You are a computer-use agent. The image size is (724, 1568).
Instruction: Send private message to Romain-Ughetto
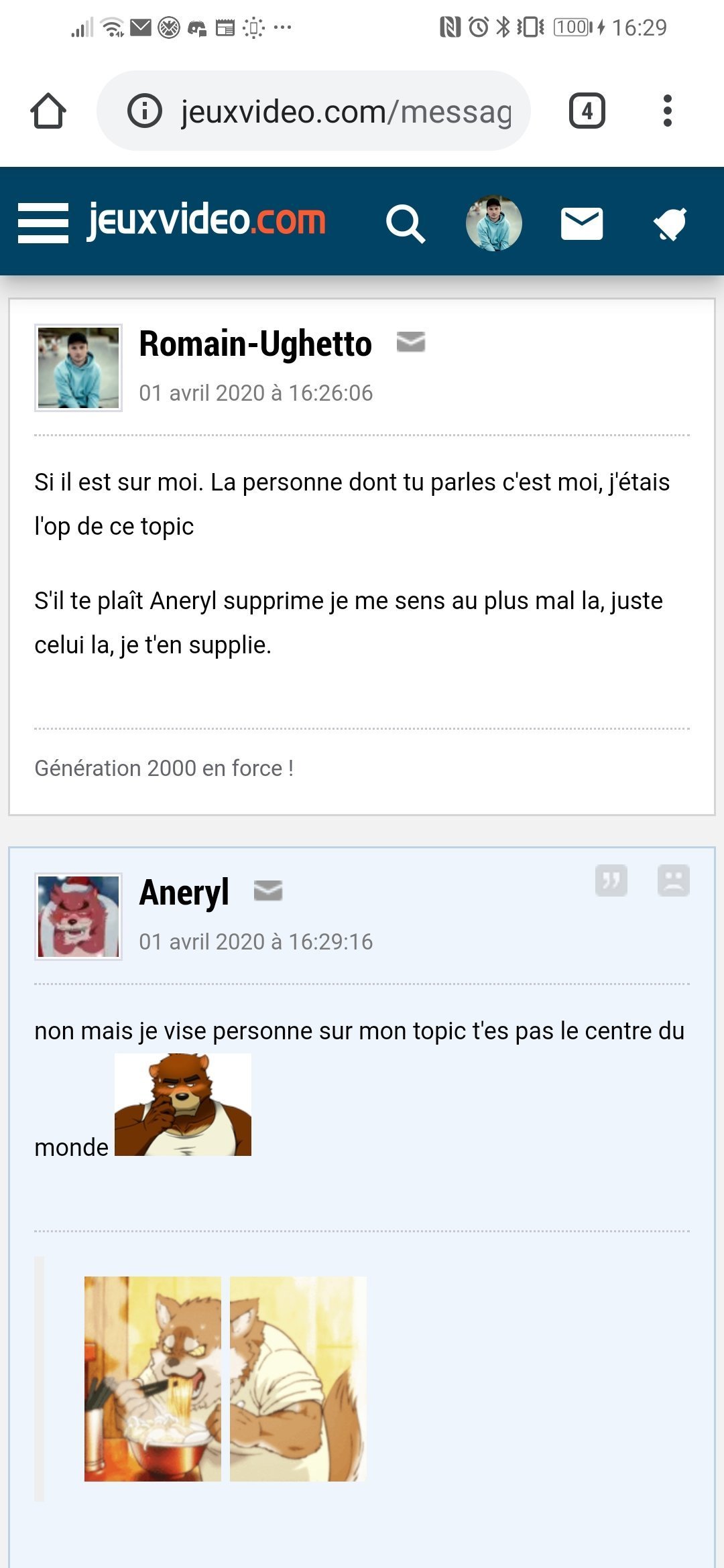[x=411, y=342]
